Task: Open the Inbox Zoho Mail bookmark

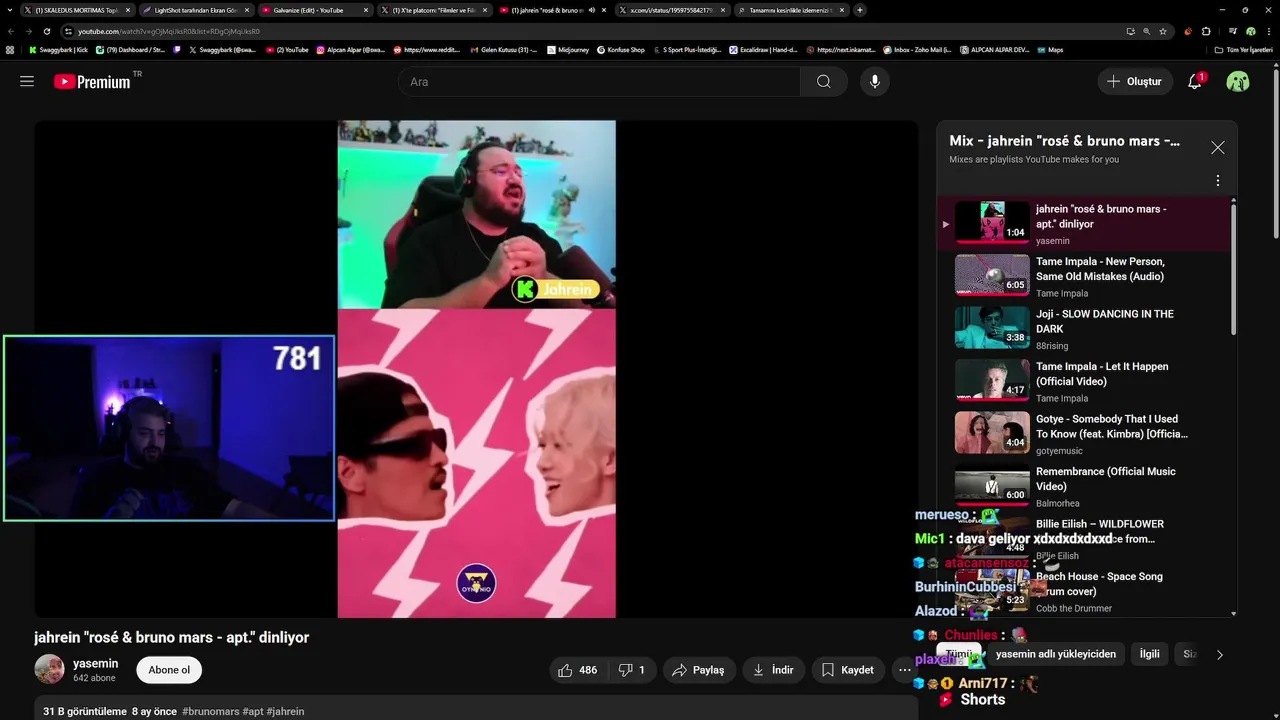Action: click(x=917, y=49)
